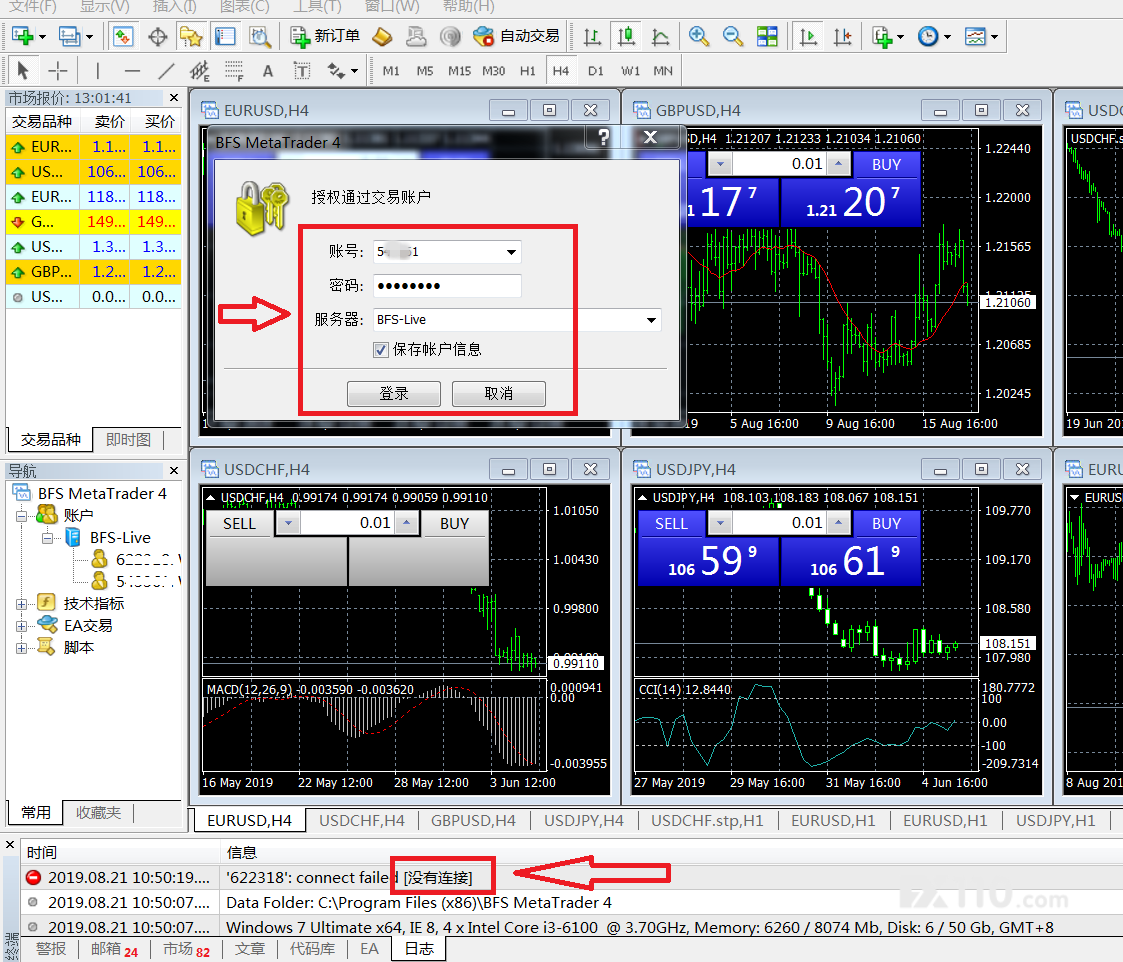Screen dimensions: 1123x962
Task: Click the 密码 password field
Action: pos(447,286)
